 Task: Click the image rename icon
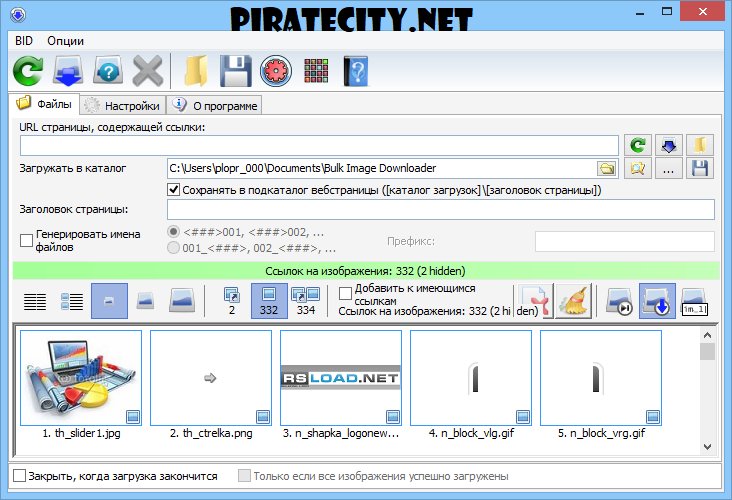pyautogui.click(x=694, y=301)
